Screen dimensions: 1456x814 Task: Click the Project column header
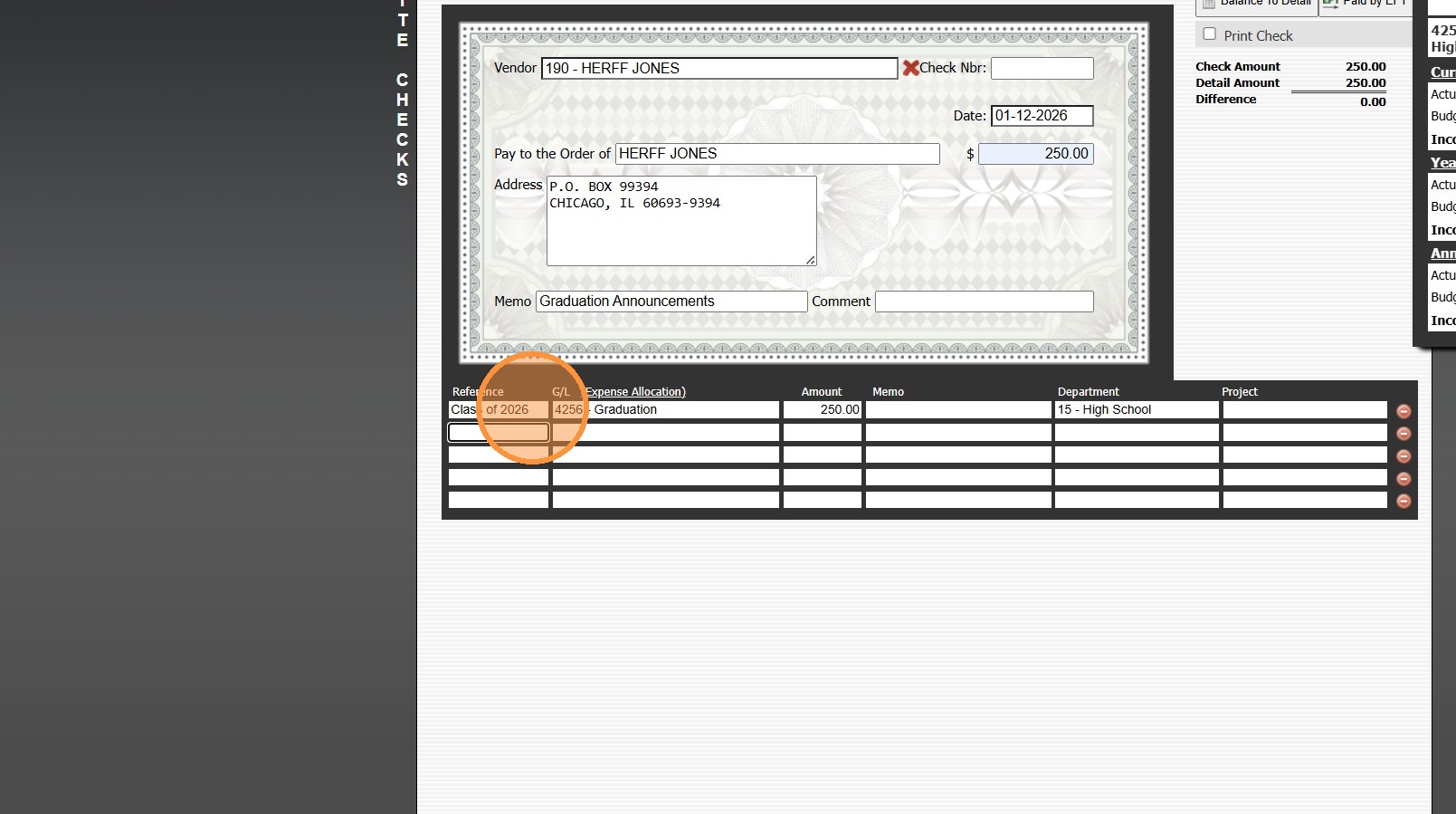tap(1240, 392)
